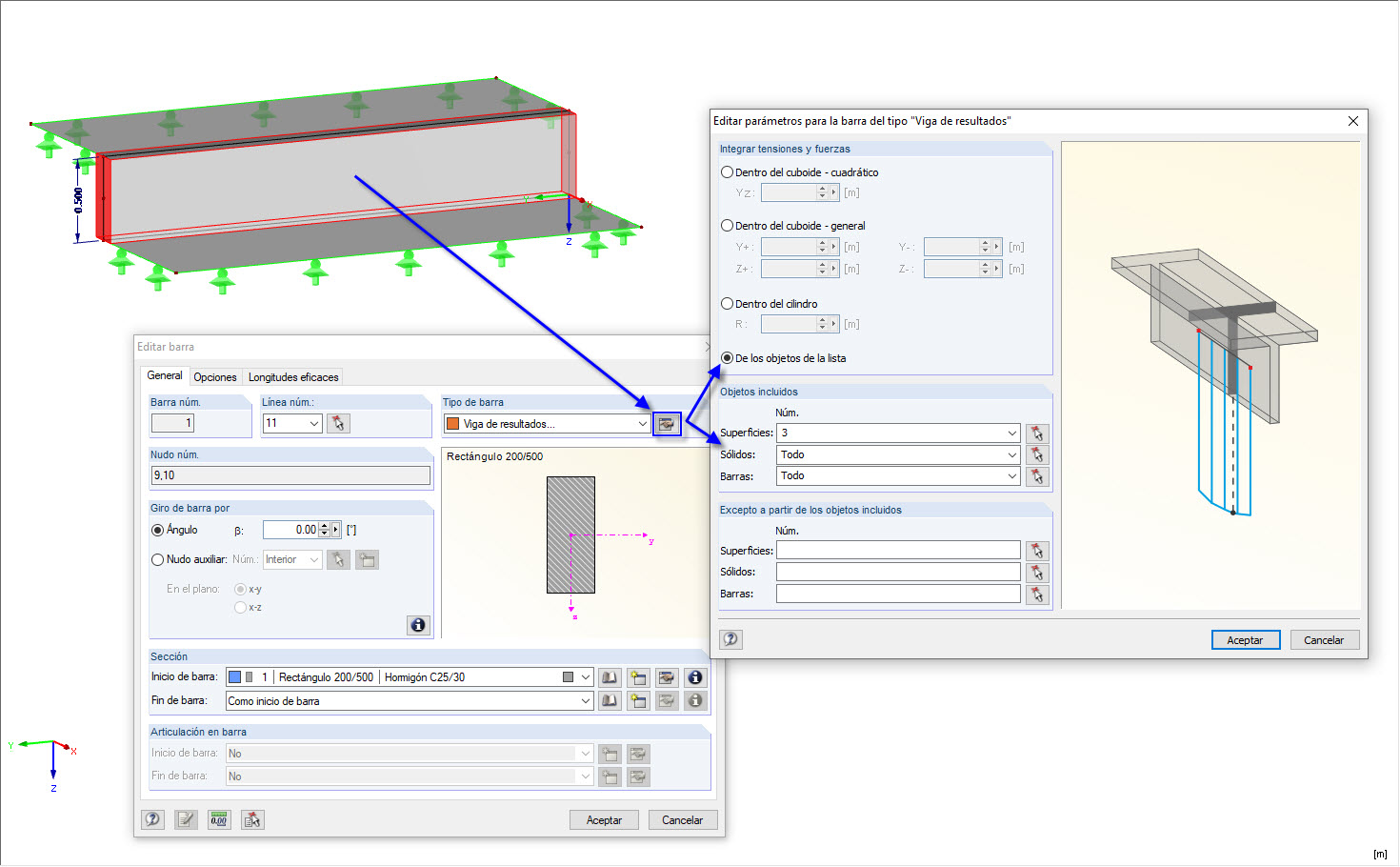Open Línea núm. dropdown
This screenshot has height=867, width=1400.
pyautogui.click(x=314, y=423)
